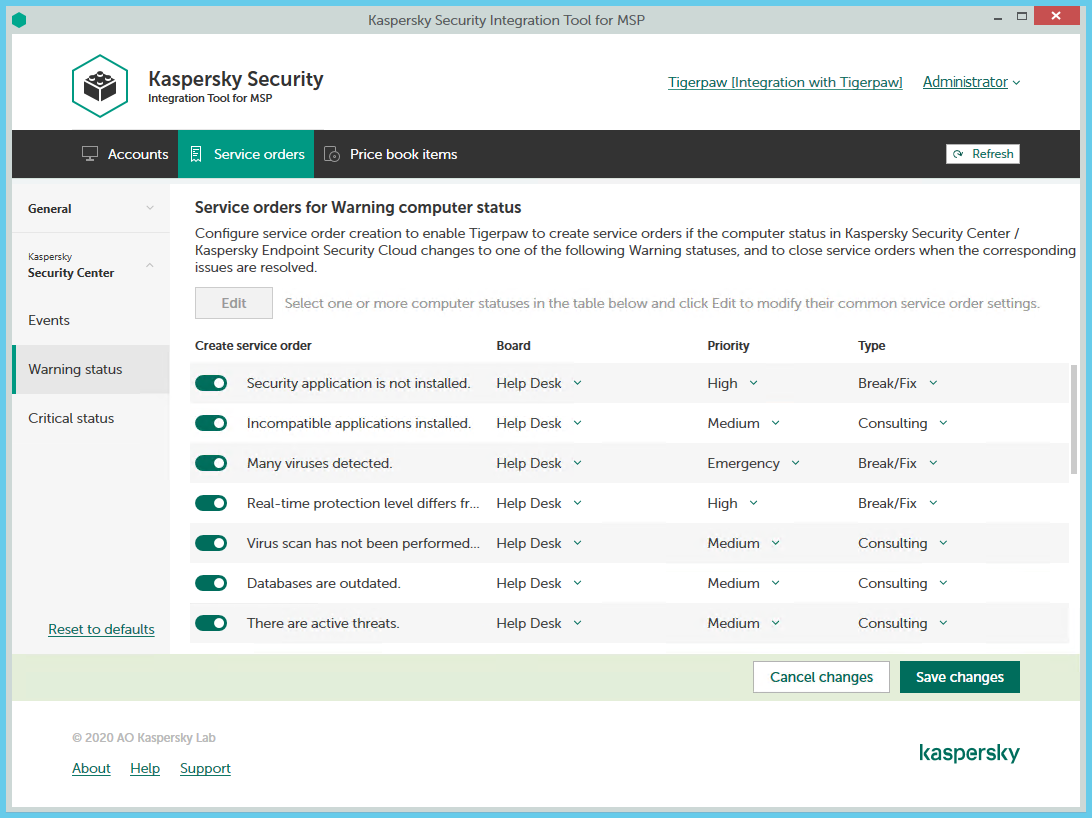Click the Kaspersky hexagon logo icon
This screenshot has width=1092, height=818.
(100, 86)
